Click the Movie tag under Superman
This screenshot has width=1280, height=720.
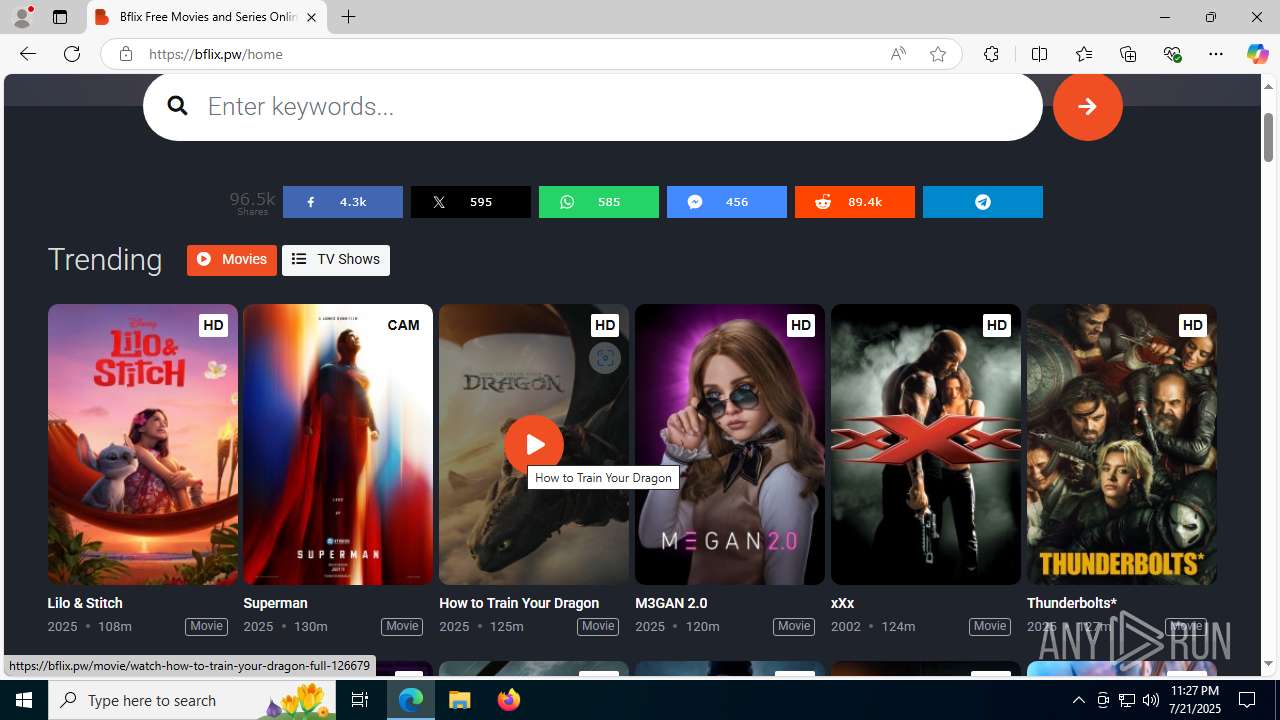pos(402,626)
